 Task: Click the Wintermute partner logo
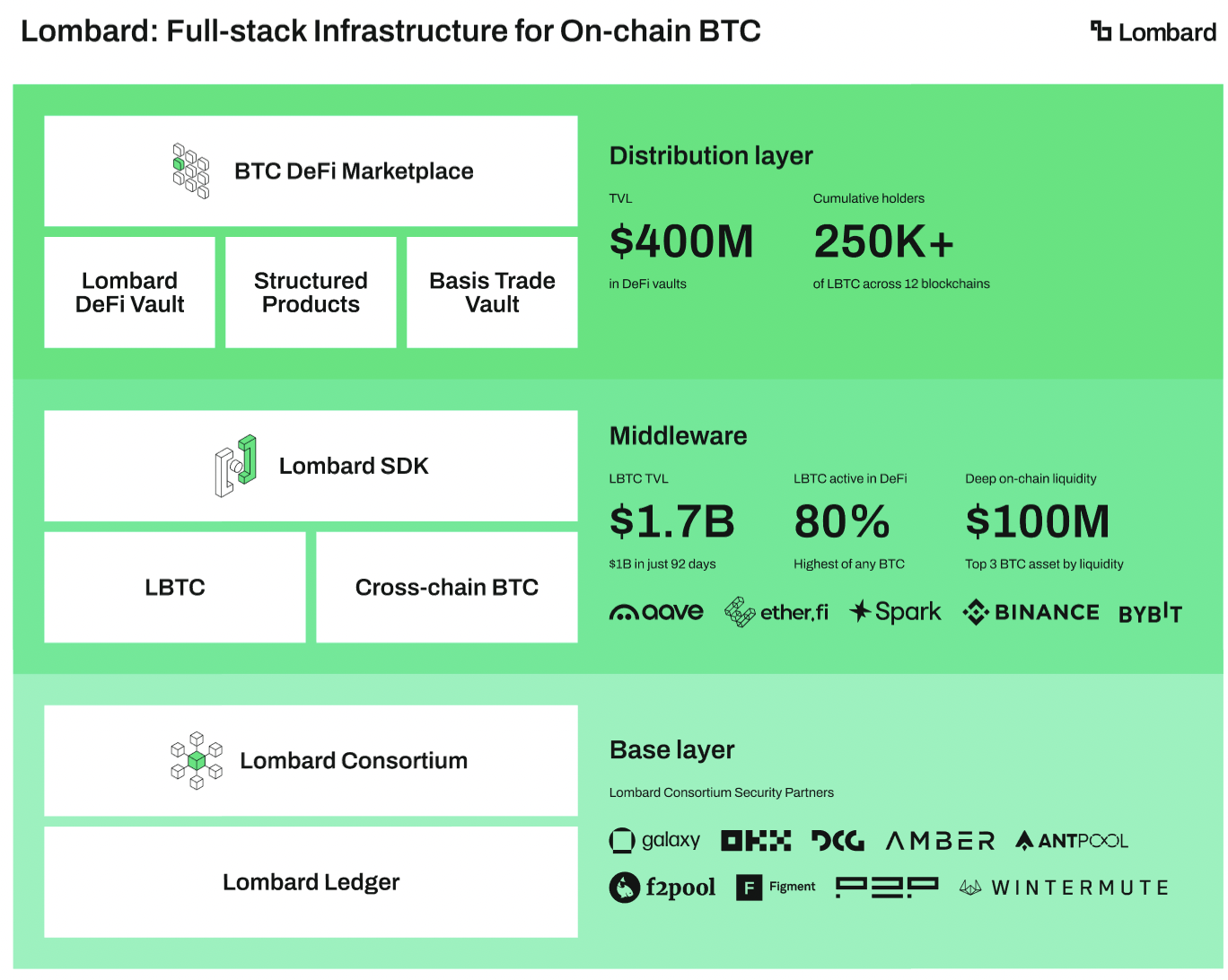(x=1064, y=888)
